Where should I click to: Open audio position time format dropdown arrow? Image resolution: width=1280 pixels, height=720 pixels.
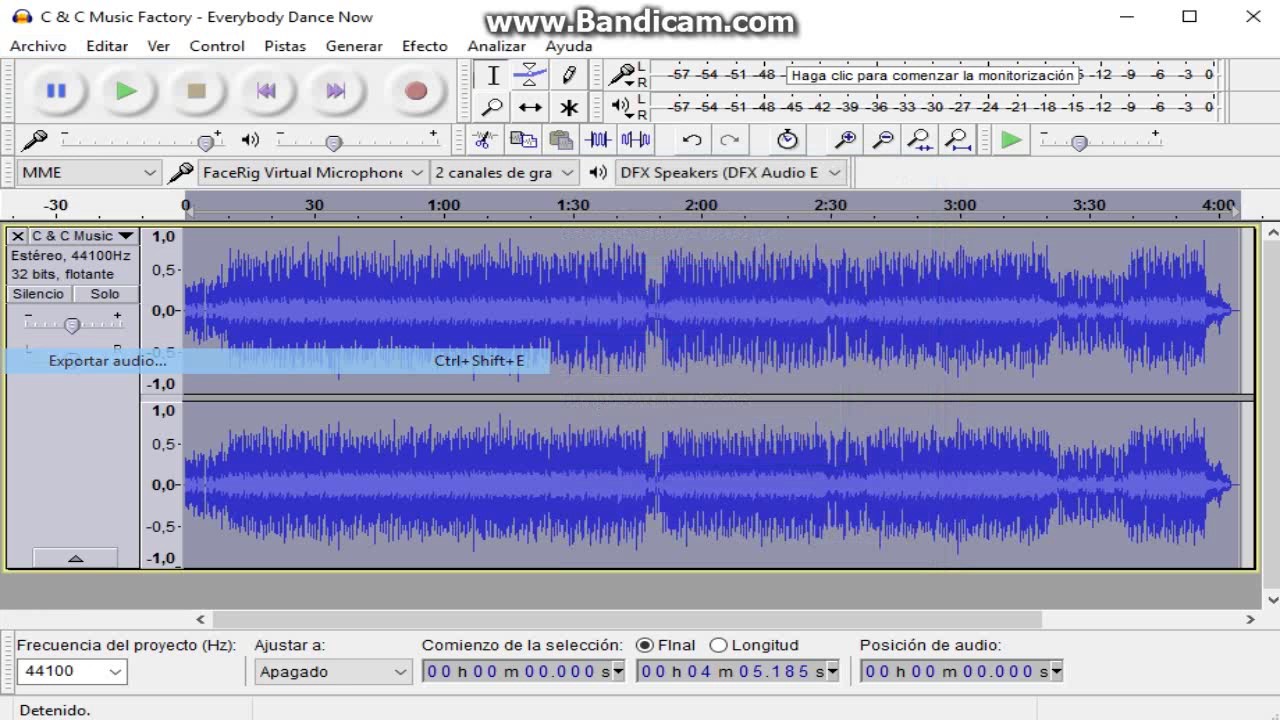(1056, 671)
